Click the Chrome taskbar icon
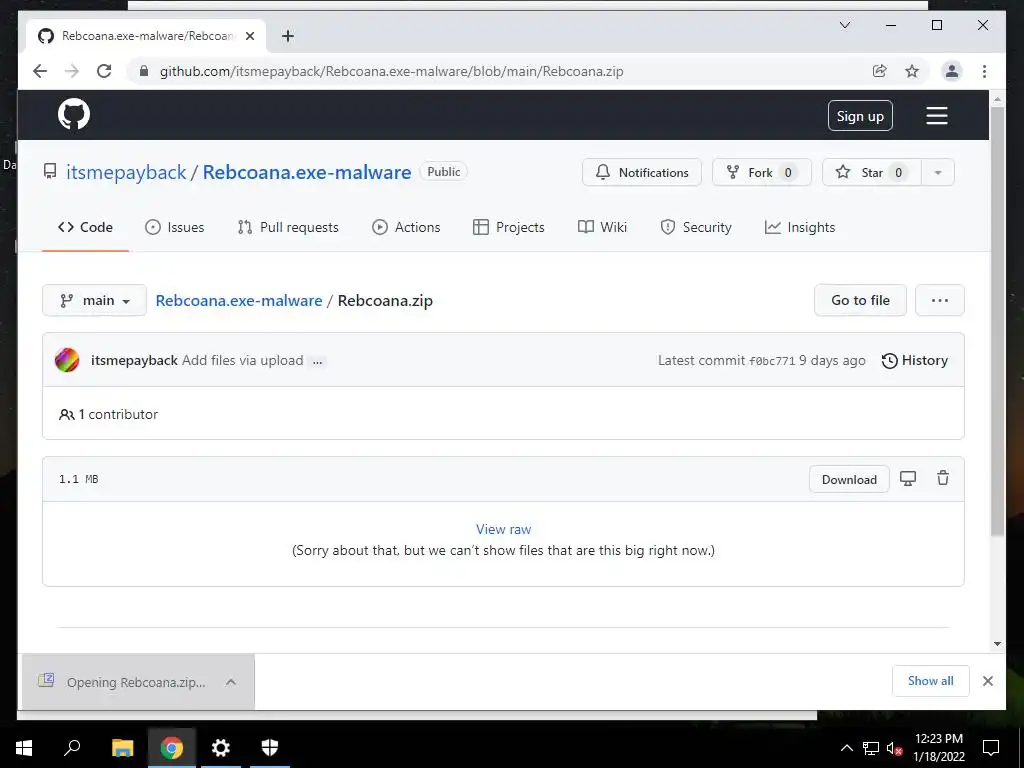 point(172,748)
